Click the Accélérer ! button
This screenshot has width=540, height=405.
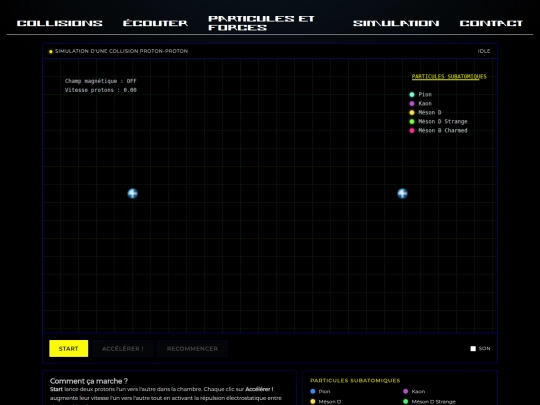123,349
